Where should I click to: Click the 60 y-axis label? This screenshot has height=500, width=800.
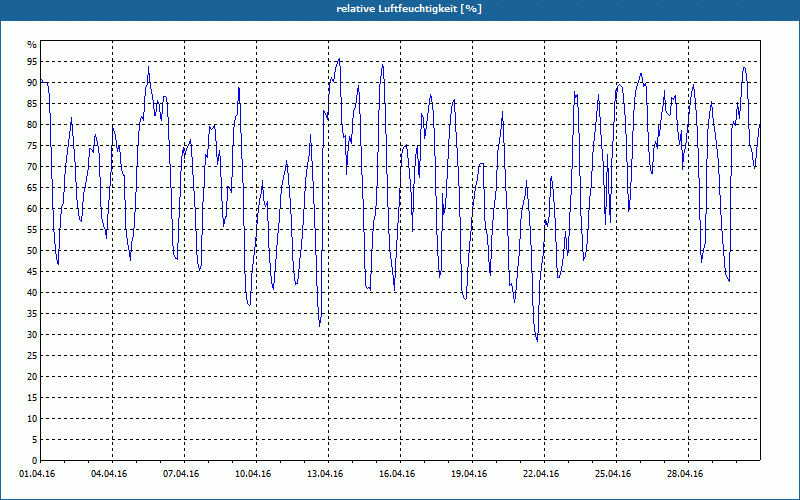click(x=32, y=209)
